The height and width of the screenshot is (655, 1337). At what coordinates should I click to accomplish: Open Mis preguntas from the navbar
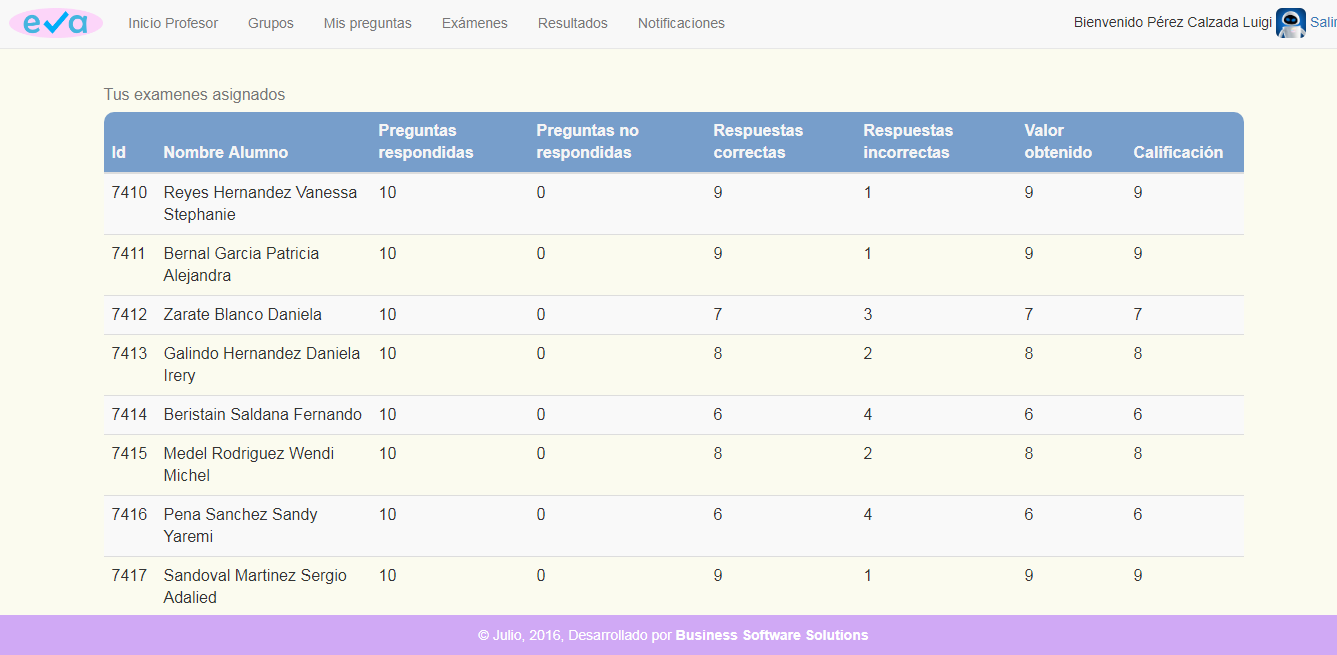coord(367,22)
